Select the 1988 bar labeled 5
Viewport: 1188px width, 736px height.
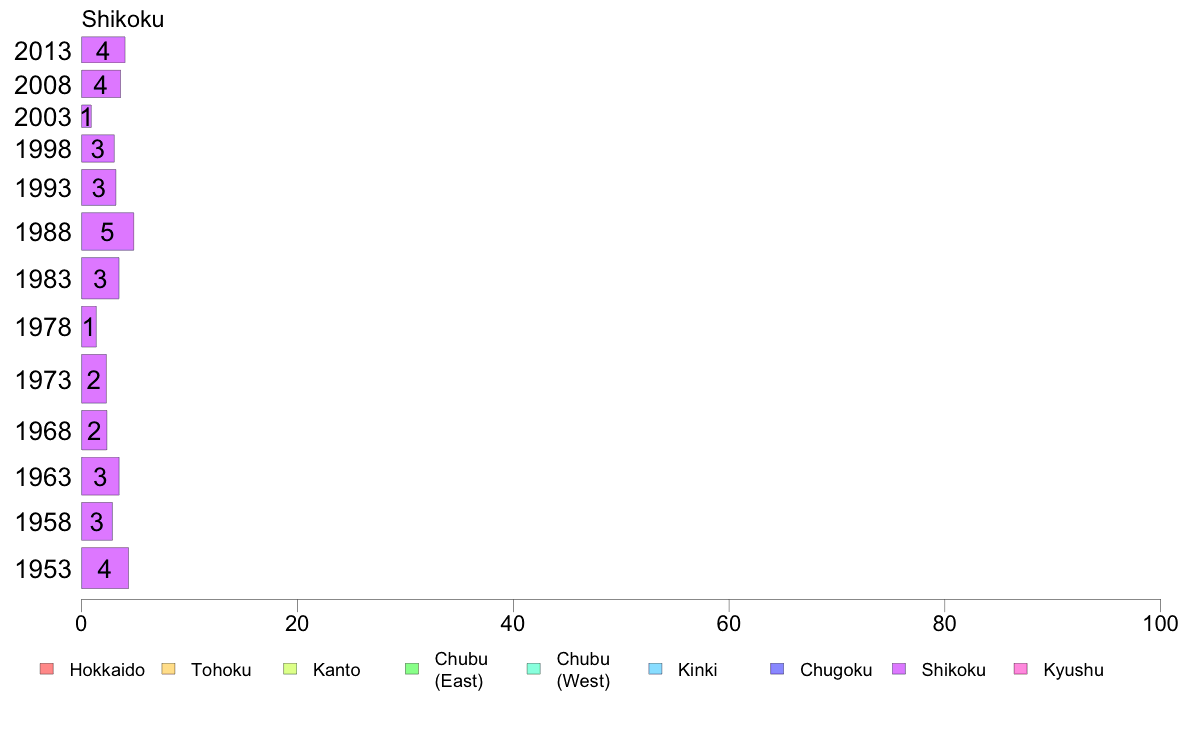point(108,231)
